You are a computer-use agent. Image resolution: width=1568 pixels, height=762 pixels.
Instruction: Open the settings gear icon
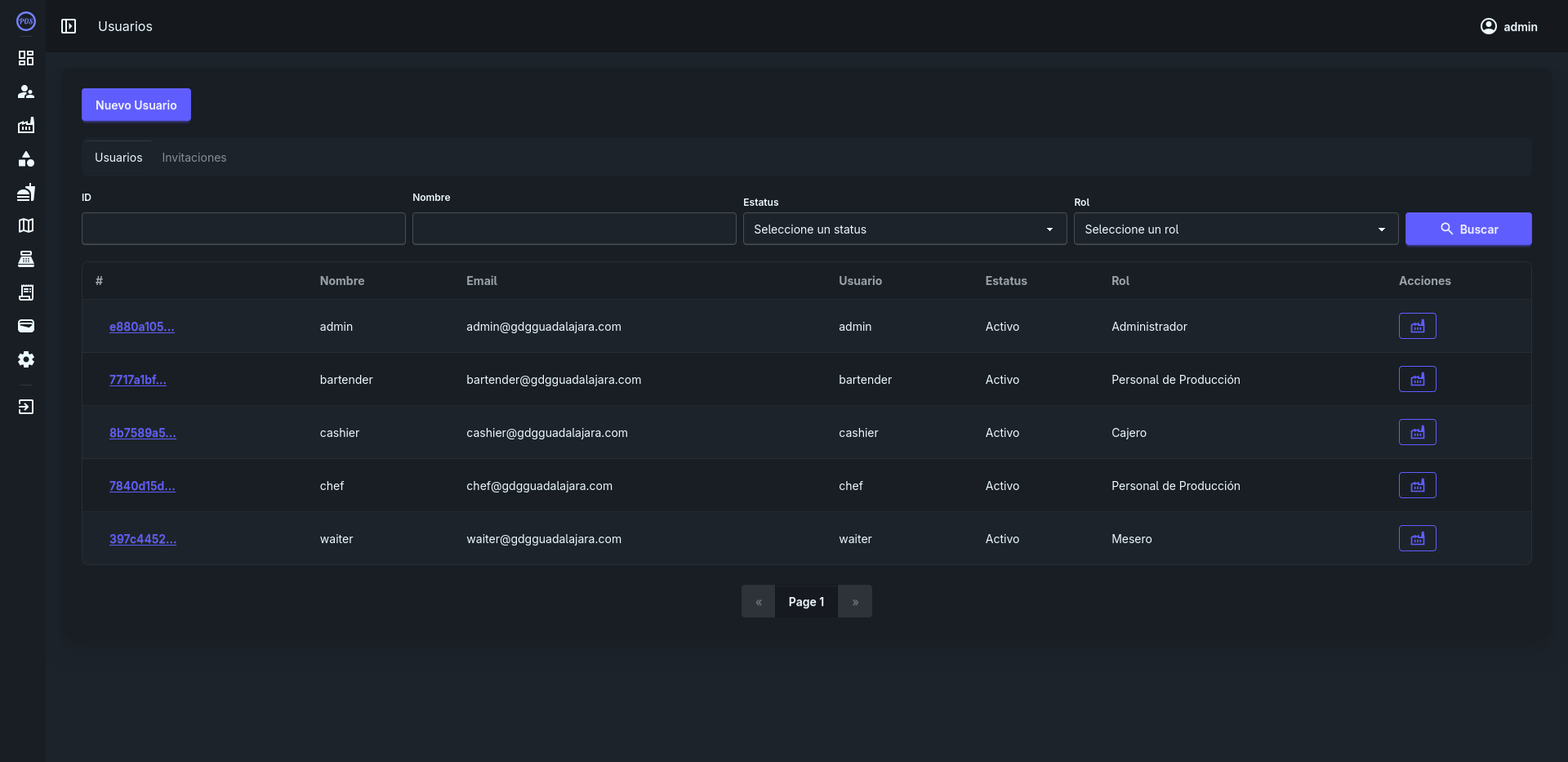(26, 359)
